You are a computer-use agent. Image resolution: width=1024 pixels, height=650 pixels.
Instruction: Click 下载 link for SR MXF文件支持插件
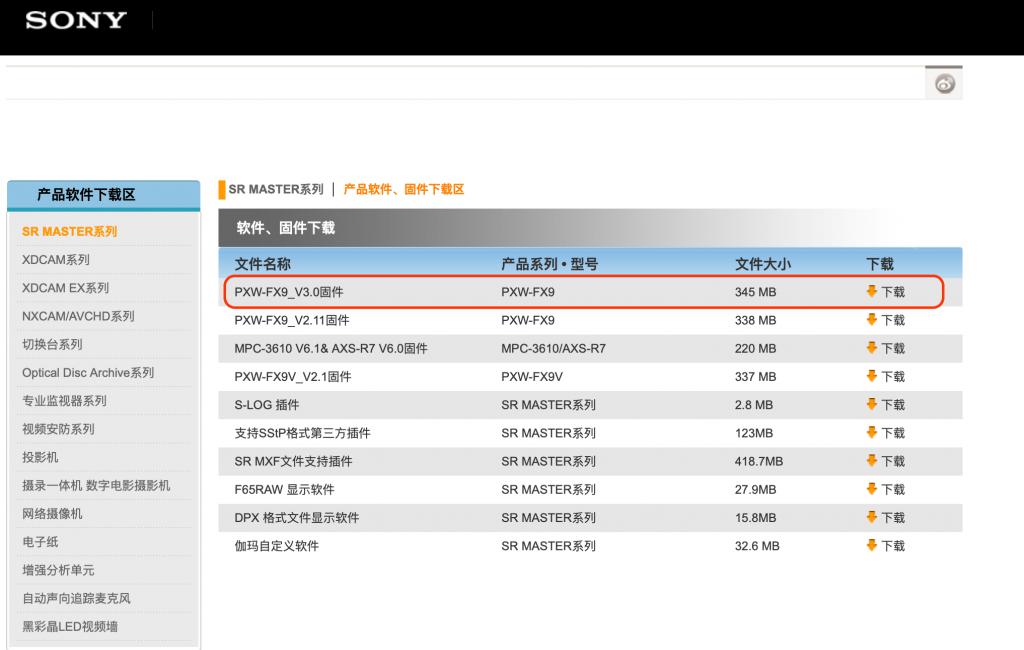pyautogui.click(x=893, y=461)
